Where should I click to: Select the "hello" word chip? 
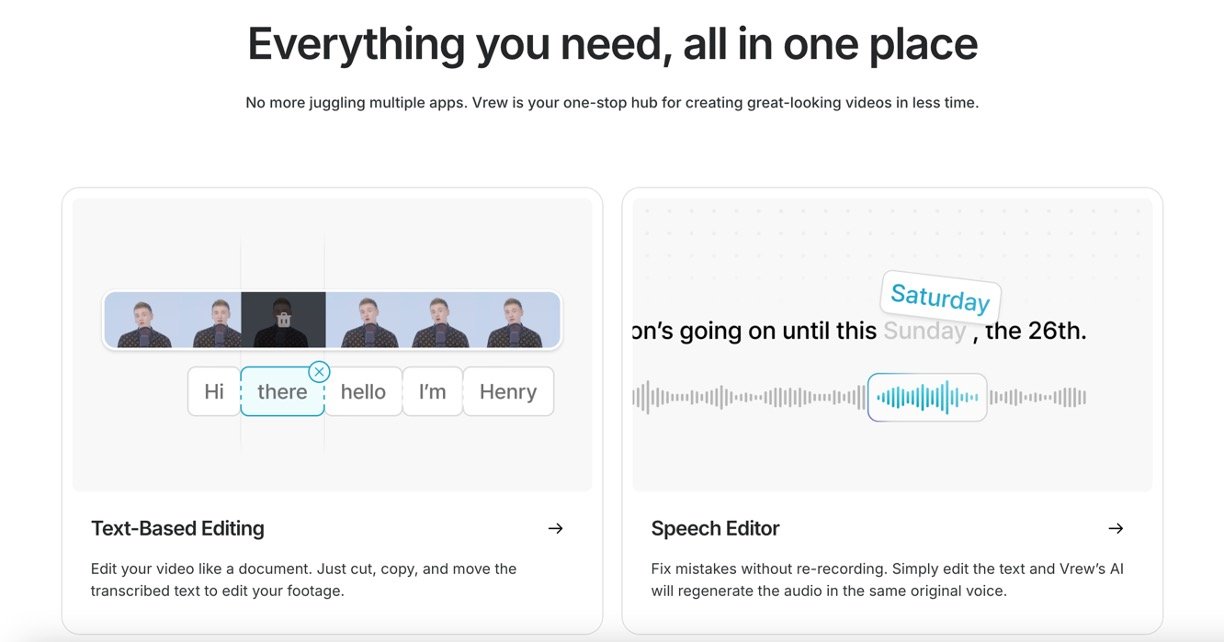click(363, 392)
